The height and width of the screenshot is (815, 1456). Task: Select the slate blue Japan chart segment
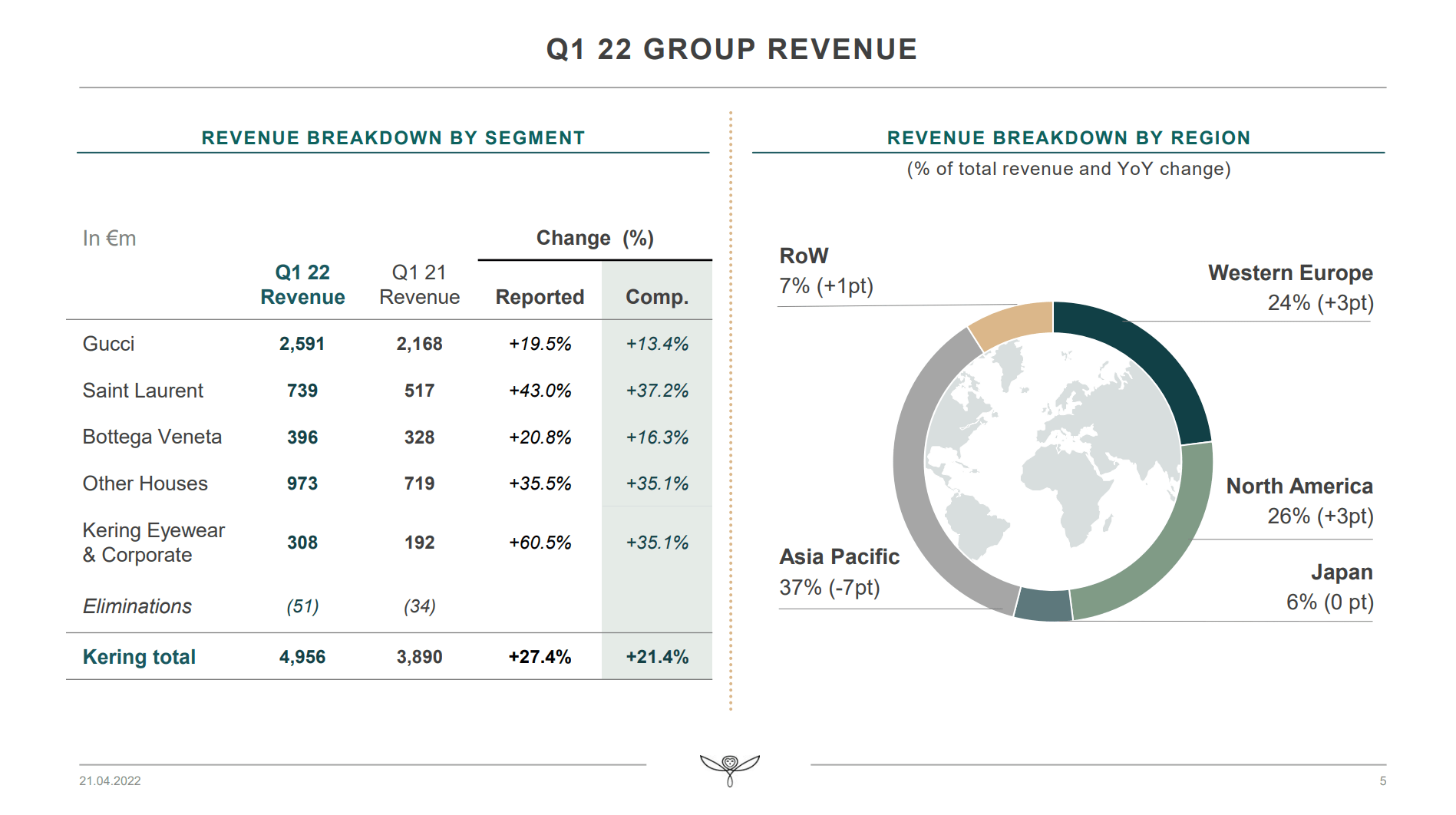[1043, 605]
